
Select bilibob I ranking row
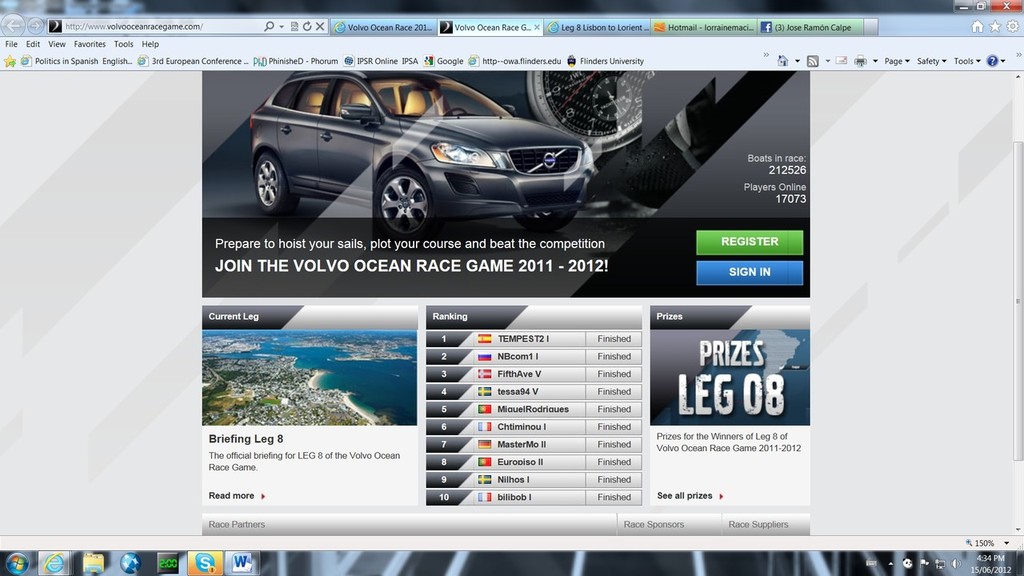click(534, 497)
